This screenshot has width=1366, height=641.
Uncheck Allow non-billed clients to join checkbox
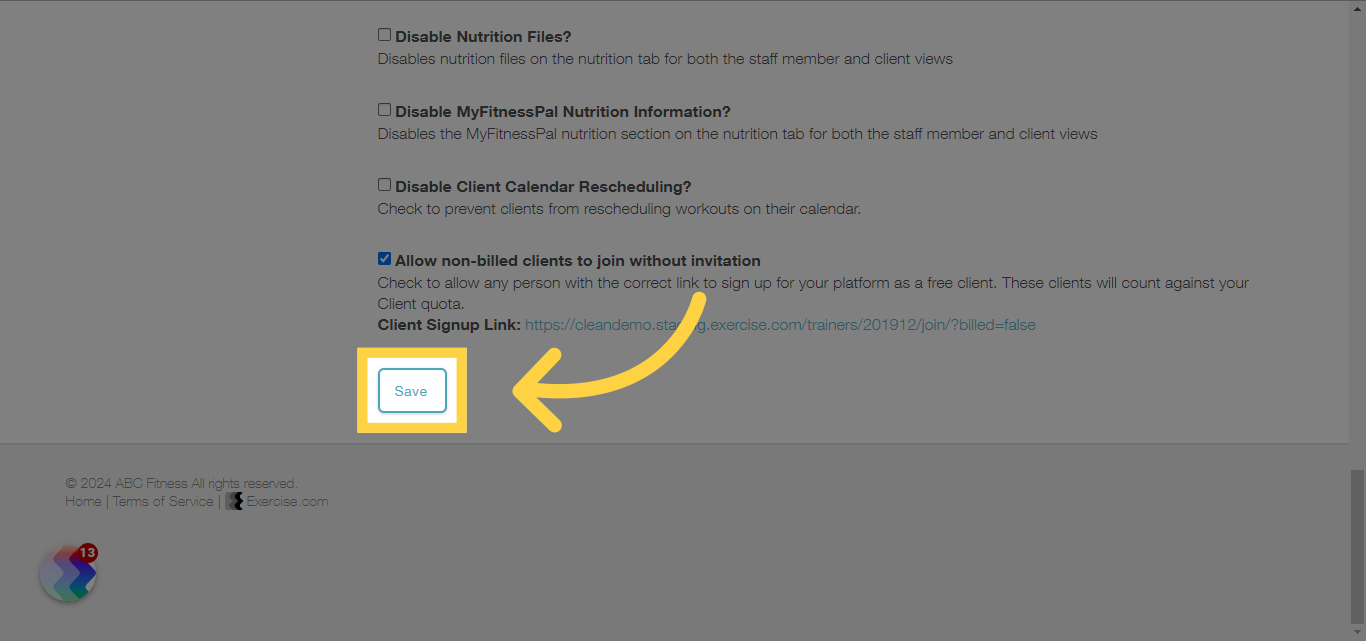[x=384, y=259]
